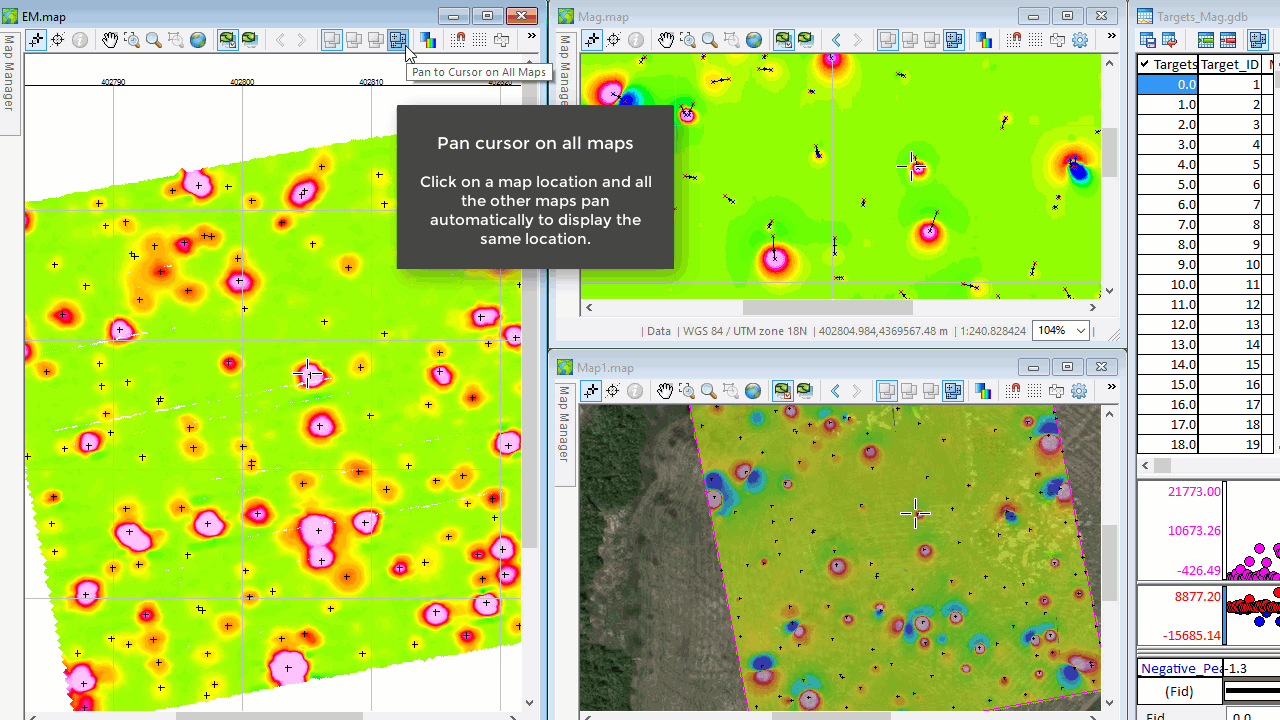Select the crosshair target tool in Map1.map

pyautogui.click(x=613, y=391)
